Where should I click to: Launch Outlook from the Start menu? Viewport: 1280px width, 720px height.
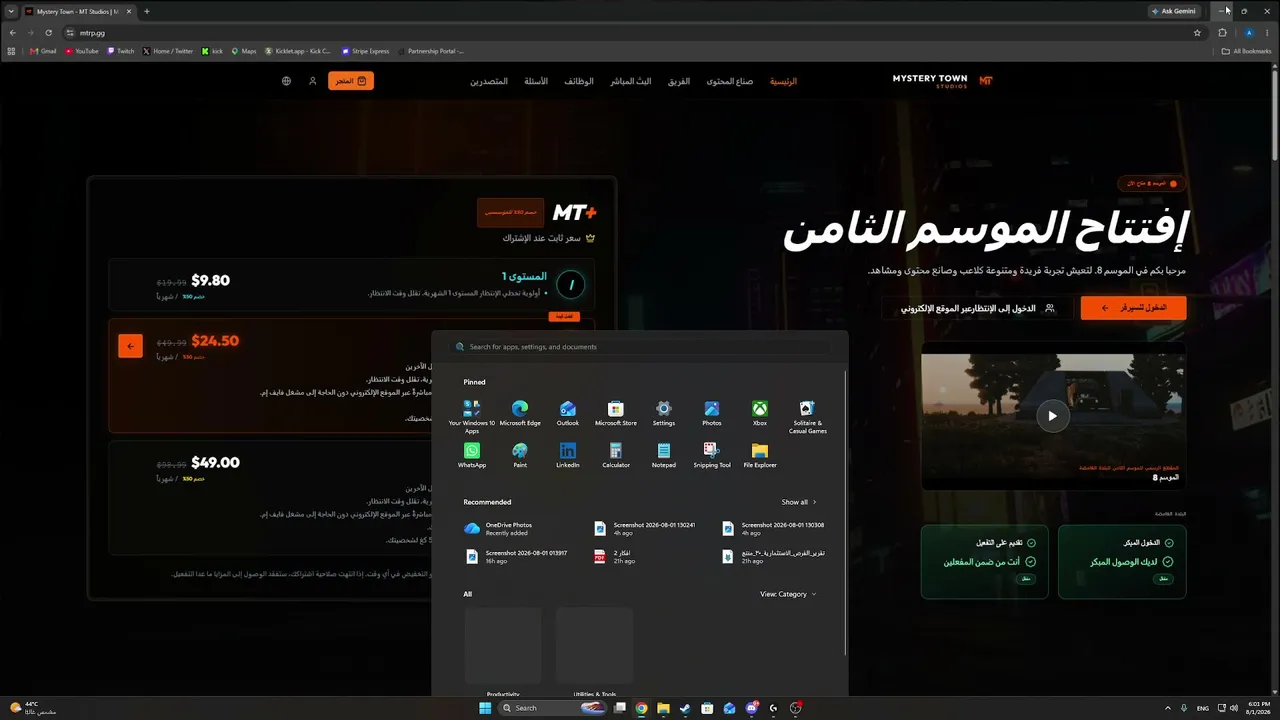coord(568,414)
